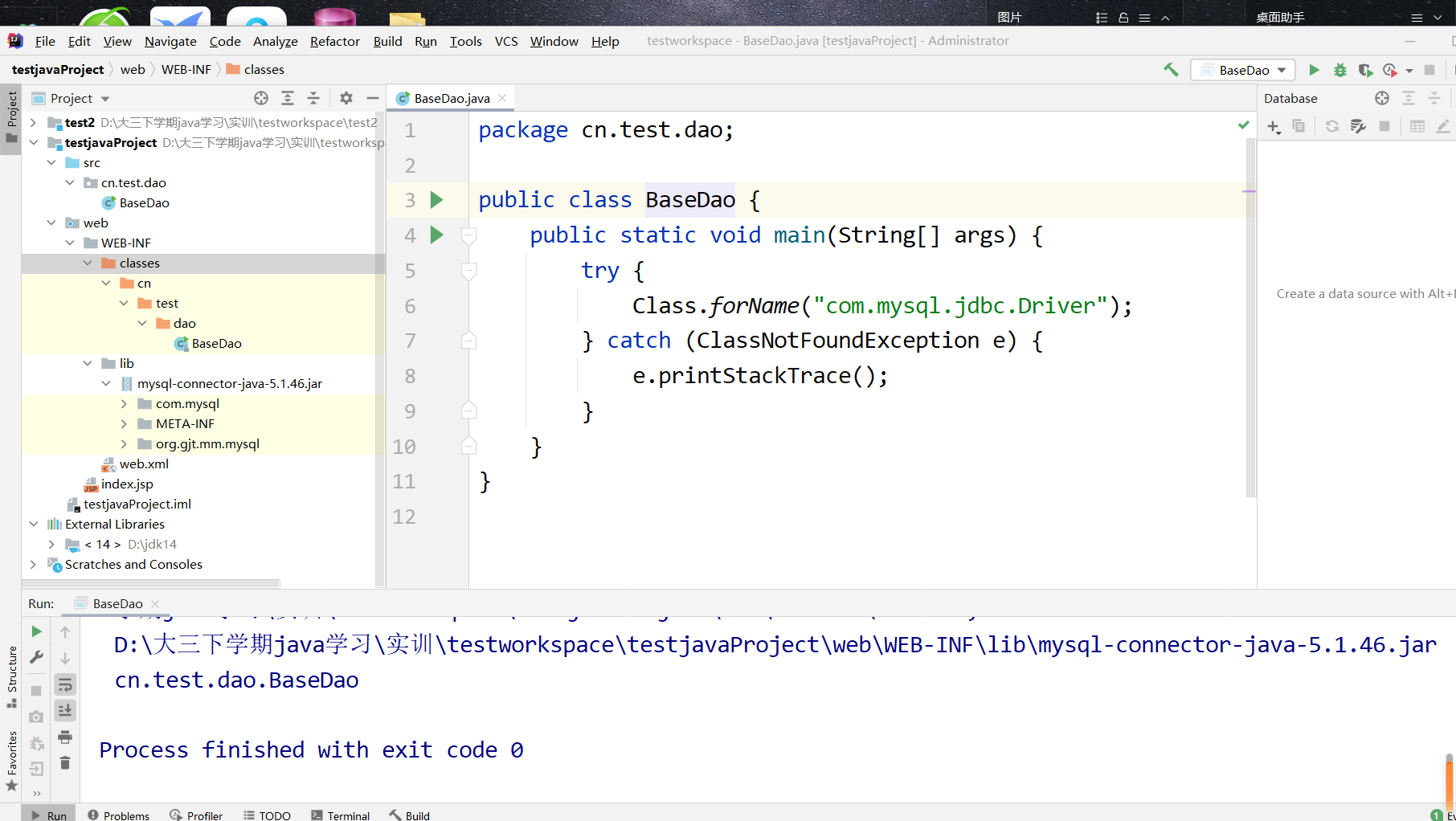Add a new data source in Database panel
The width and height of the screenshot is (1456, 821).
coord(1274,126)
